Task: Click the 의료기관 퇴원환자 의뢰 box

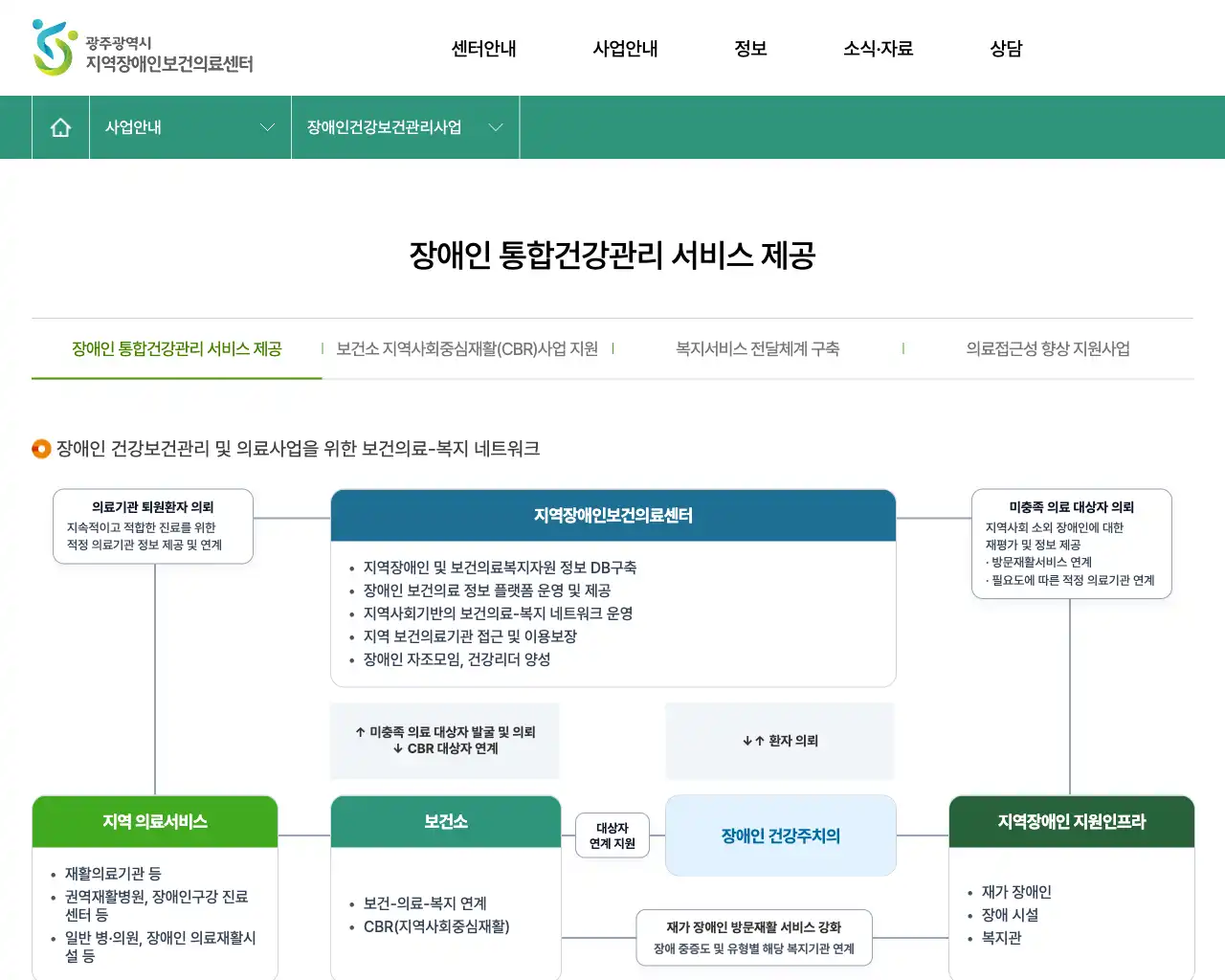Action: click(153, 526)
